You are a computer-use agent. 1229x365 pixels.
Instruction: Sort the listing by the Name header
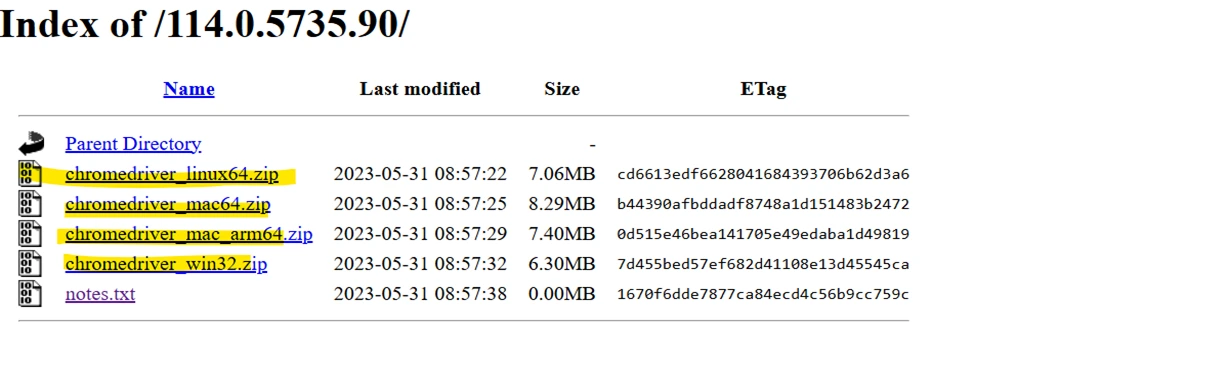coord(189,89)
